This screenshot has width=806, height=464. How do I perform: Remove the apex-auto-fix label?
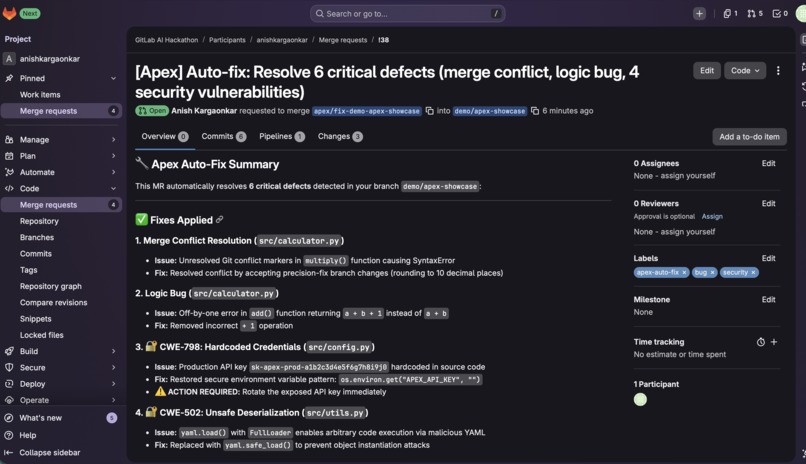pyautogui.click(x=684, y=273)
